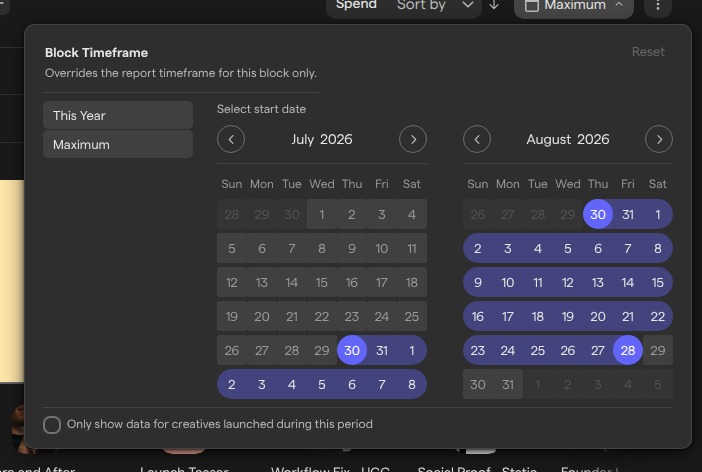This screenshot has width=702, height=472.
Task: Select August 29 in August calendar
Action: click(x=658, y=350)
